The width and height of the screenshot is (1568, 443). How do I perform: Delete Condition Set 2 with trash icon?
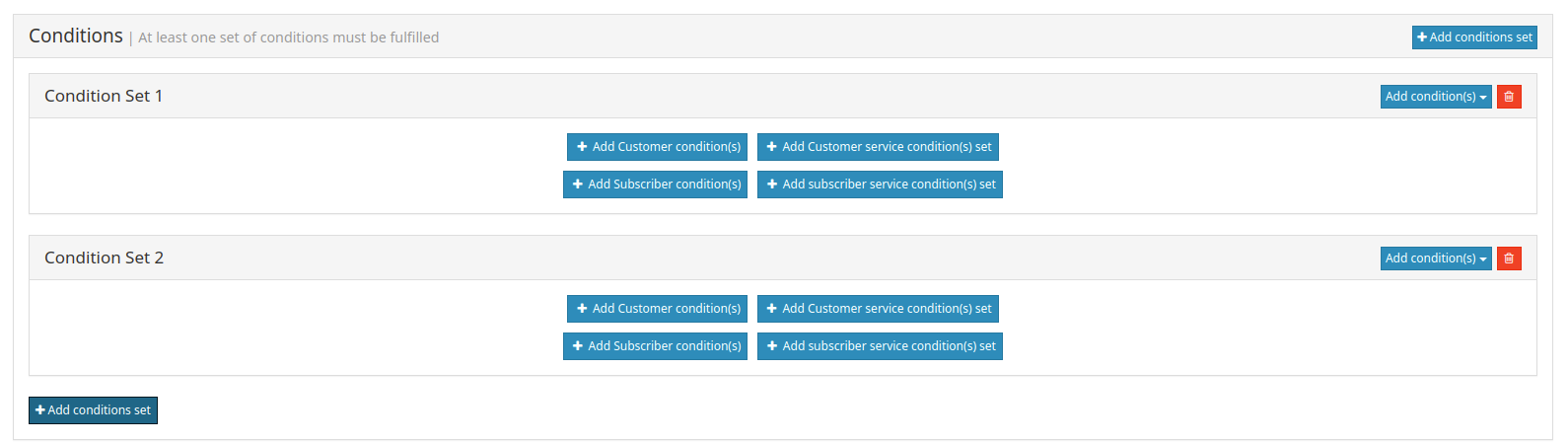(x=1509, y=258)
